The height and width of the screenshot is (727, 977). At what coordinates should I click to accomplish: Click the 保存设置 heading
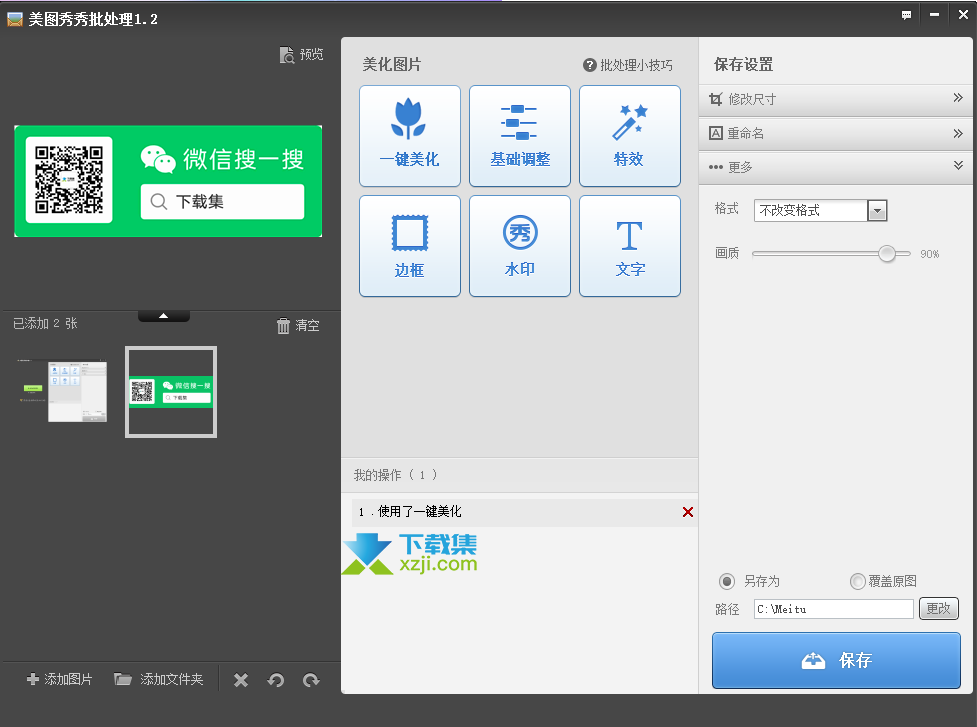743,65
